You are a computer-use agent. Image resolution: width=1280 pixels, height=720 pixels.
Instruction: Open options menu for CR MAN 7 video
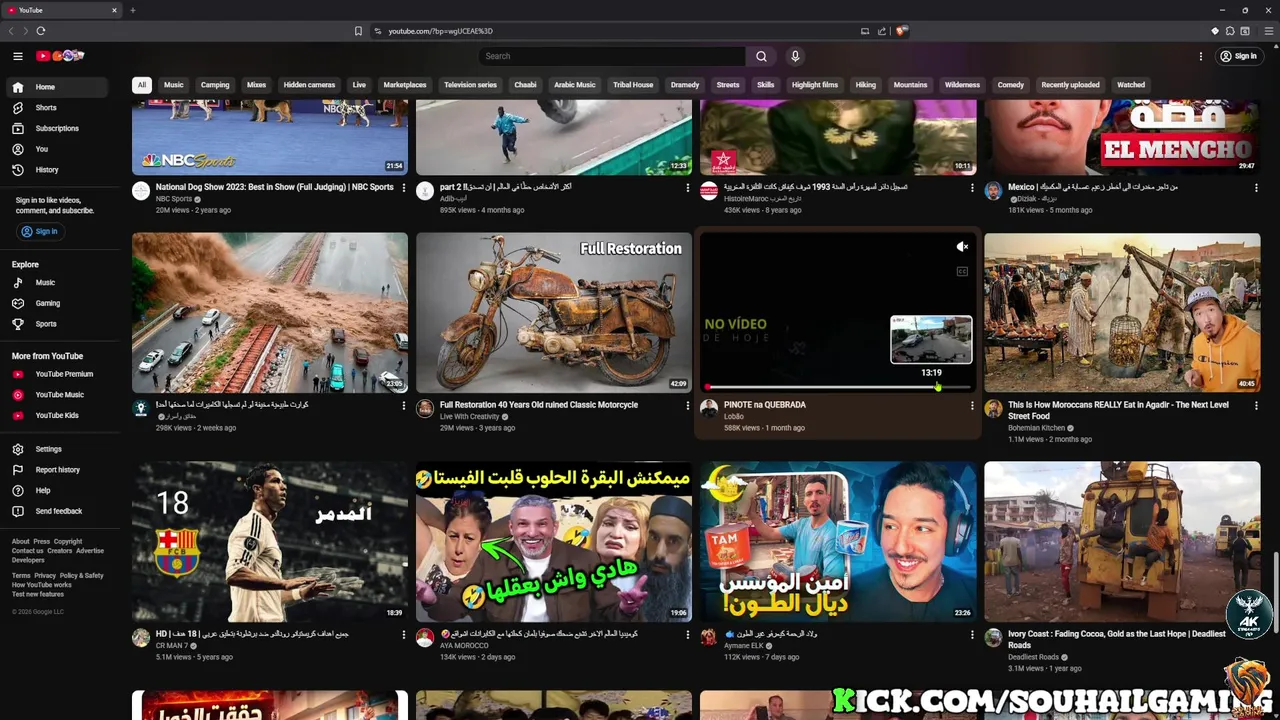(404, 634)
